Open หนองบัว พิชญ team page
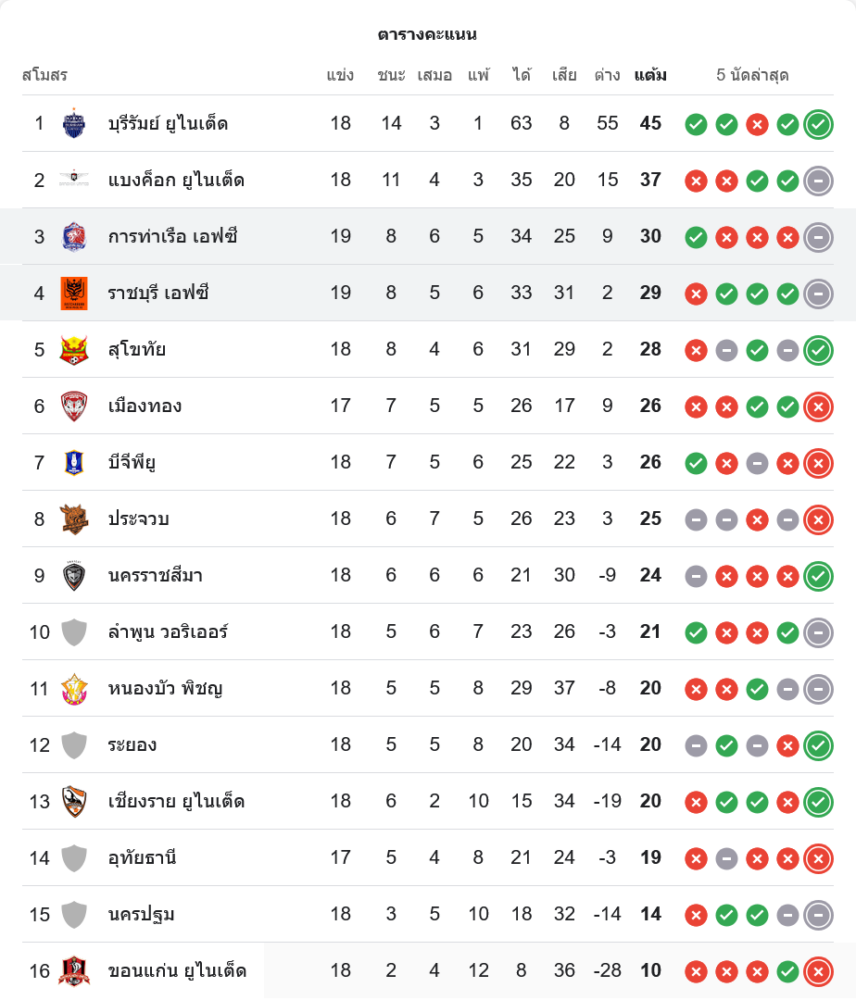856x1000 pixels. pos(165,688)
